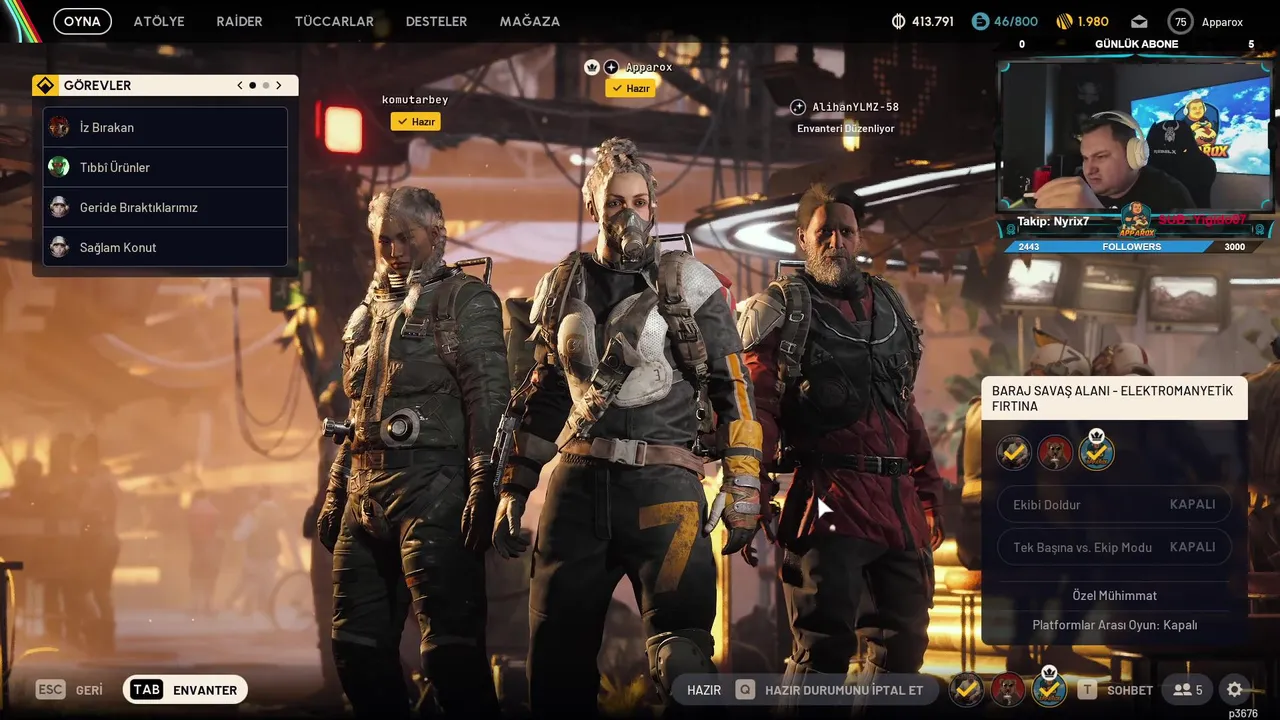
Task: Click the Takip: Nyrix7 follower label
Action: click(1053, 221)
